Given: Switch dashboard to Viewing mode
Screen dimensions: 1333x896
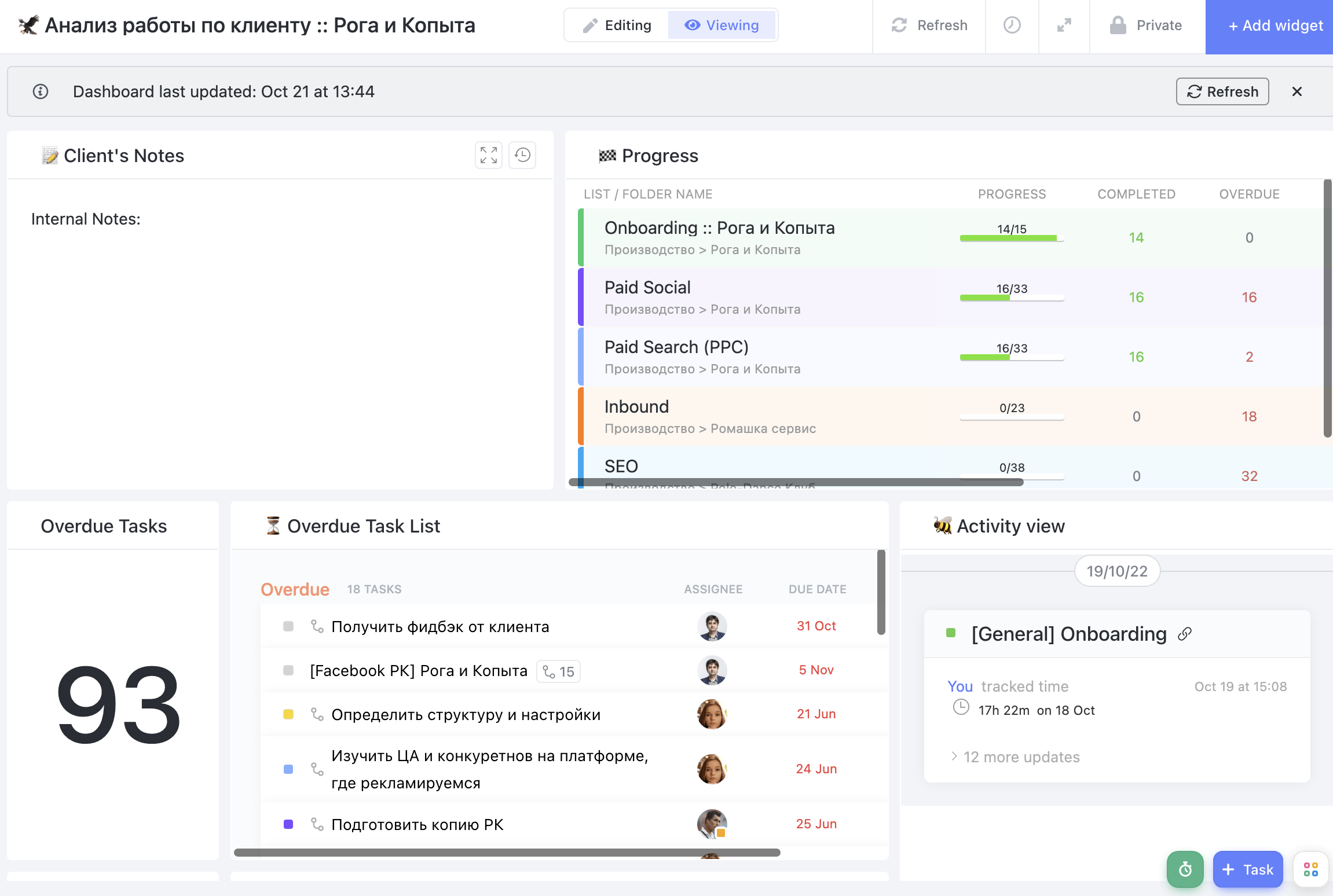Looking at the screenshot, I should coord(722,25).
